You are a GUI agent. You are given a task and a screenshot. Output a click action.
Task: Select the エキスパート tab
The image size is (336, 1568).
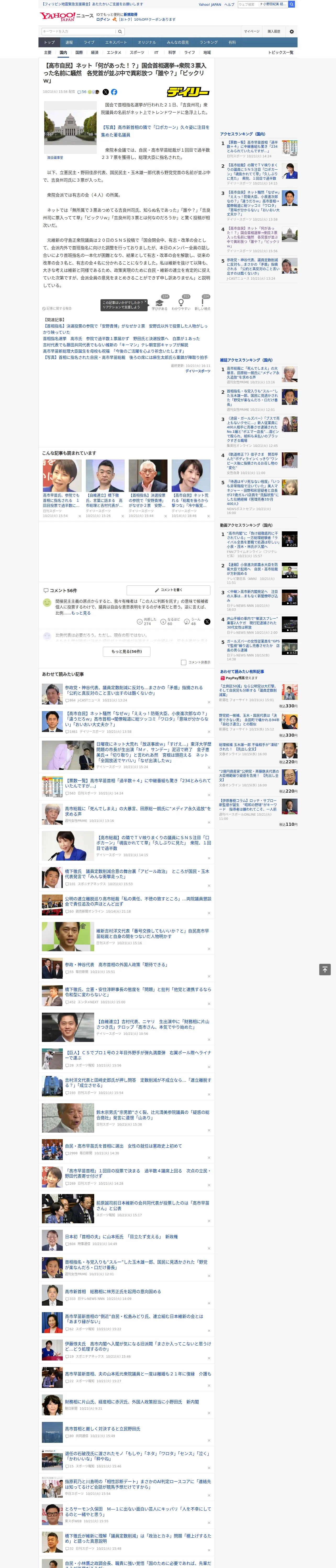point(116,43)
